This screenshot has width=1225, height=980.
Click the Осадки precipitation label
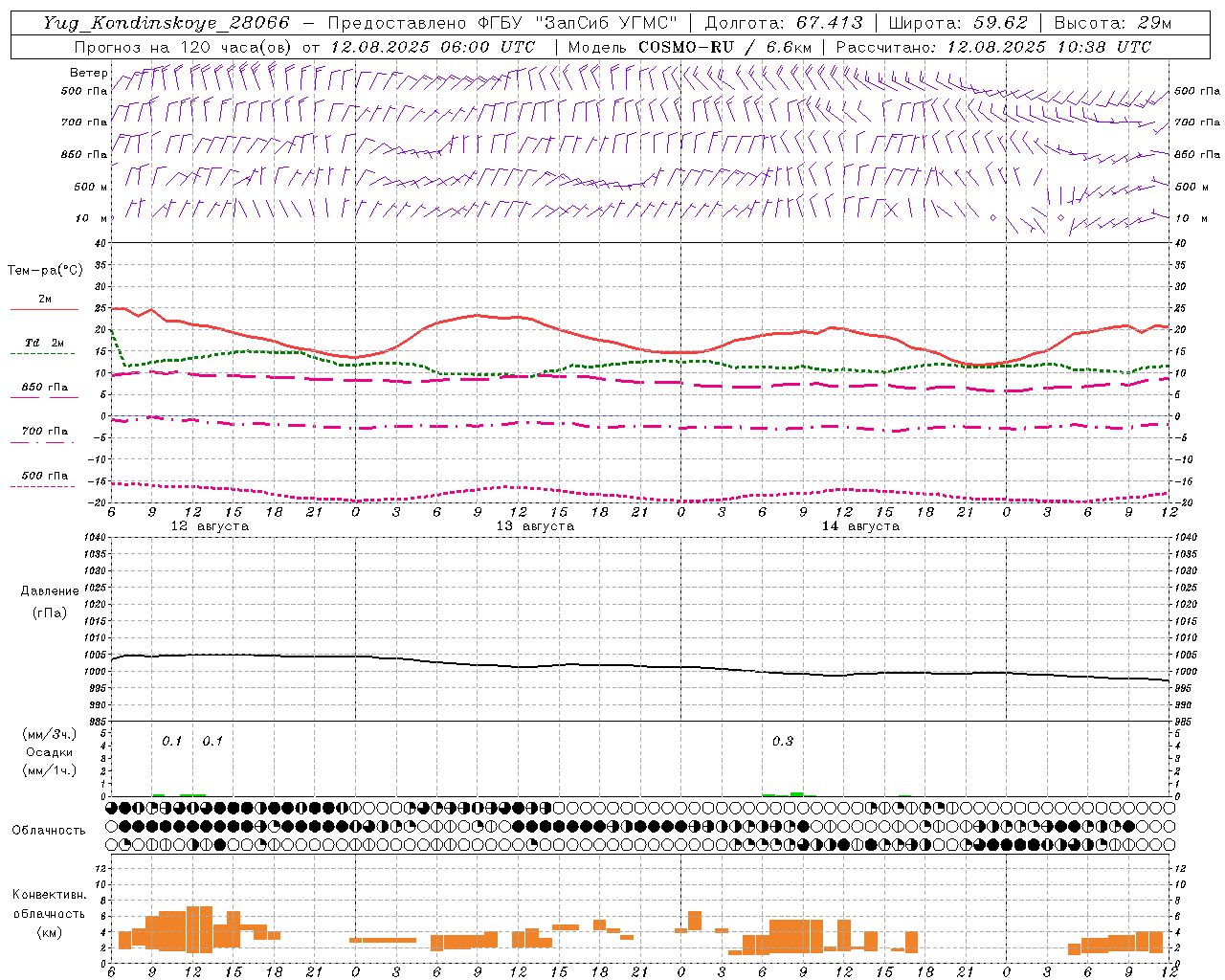(x=50, y=752)
